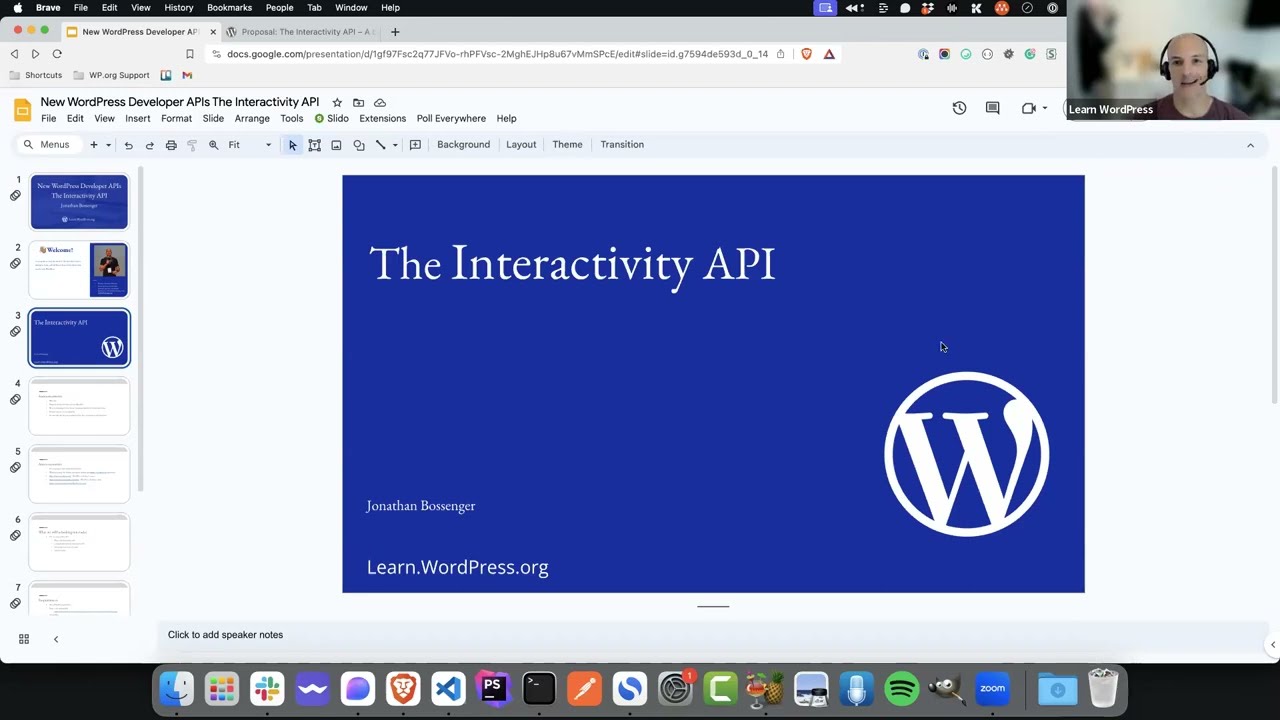Click the Menus search box
1280x720 pixels.
tap(47, 145)
